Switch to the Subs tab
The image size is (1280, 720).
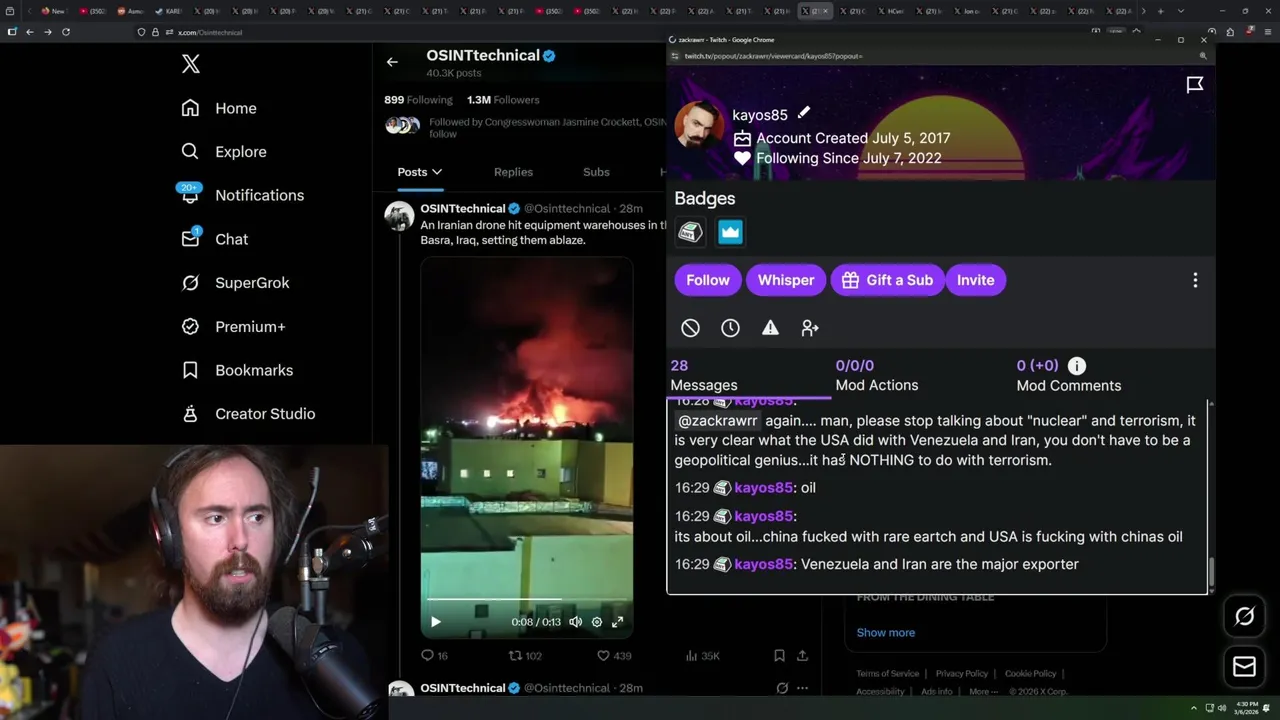pyautogui.click(x=596, y=172)
